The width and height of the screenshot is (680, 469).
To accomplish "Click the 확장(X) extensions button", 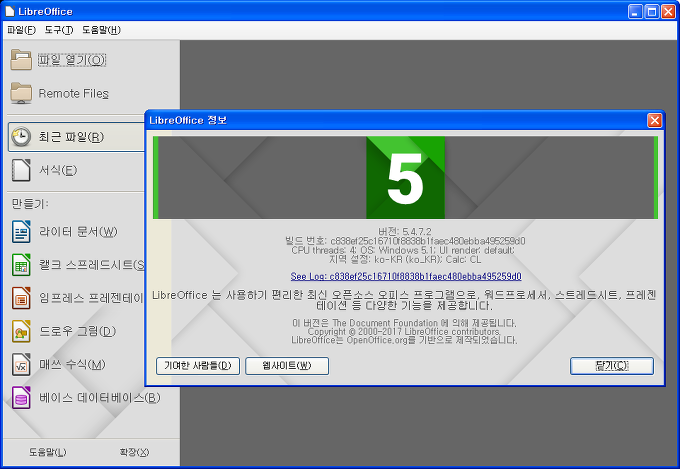I will click(134, 453).
